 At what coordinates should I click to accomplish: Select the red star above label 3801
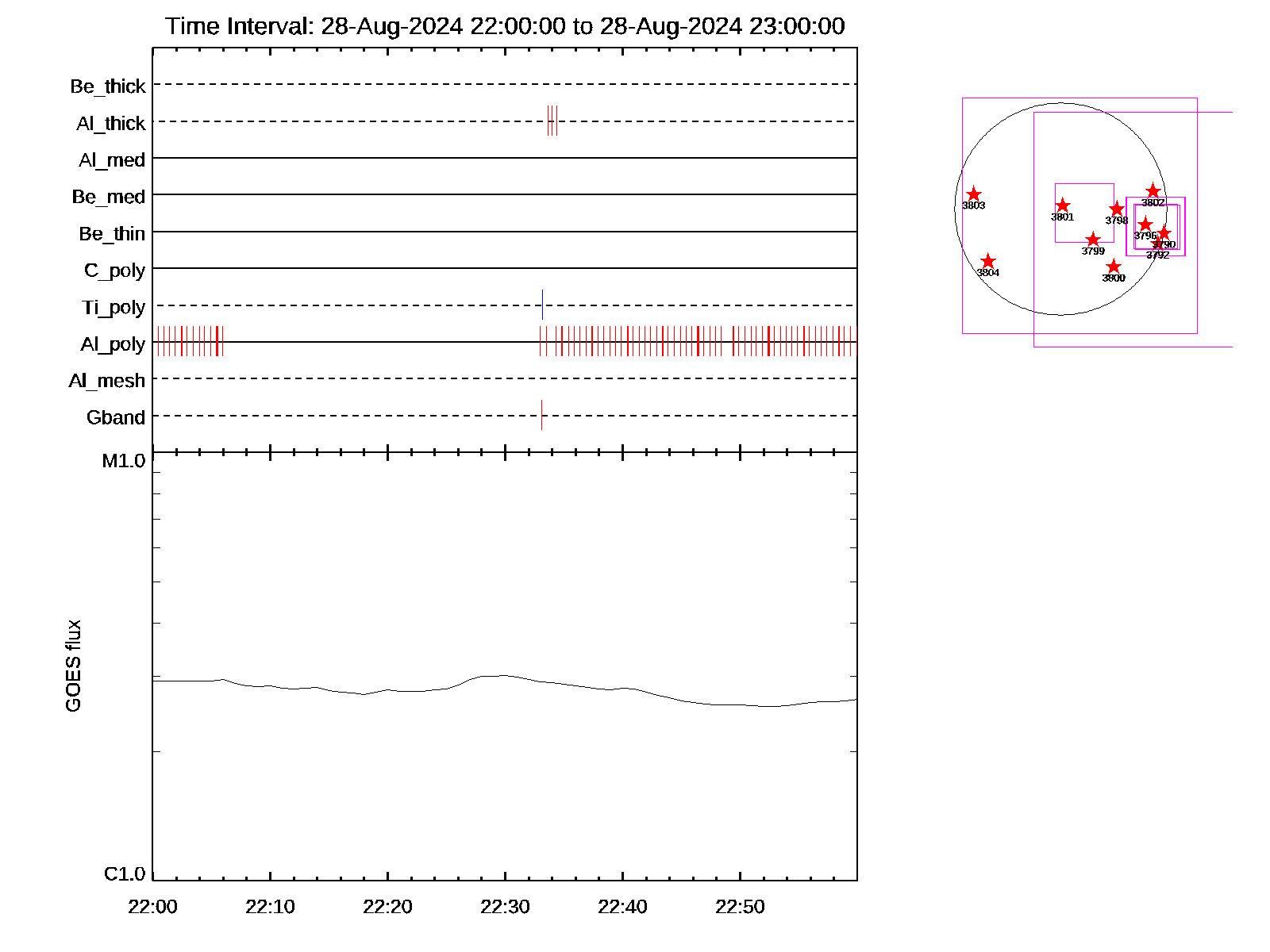coord(1062,205)
